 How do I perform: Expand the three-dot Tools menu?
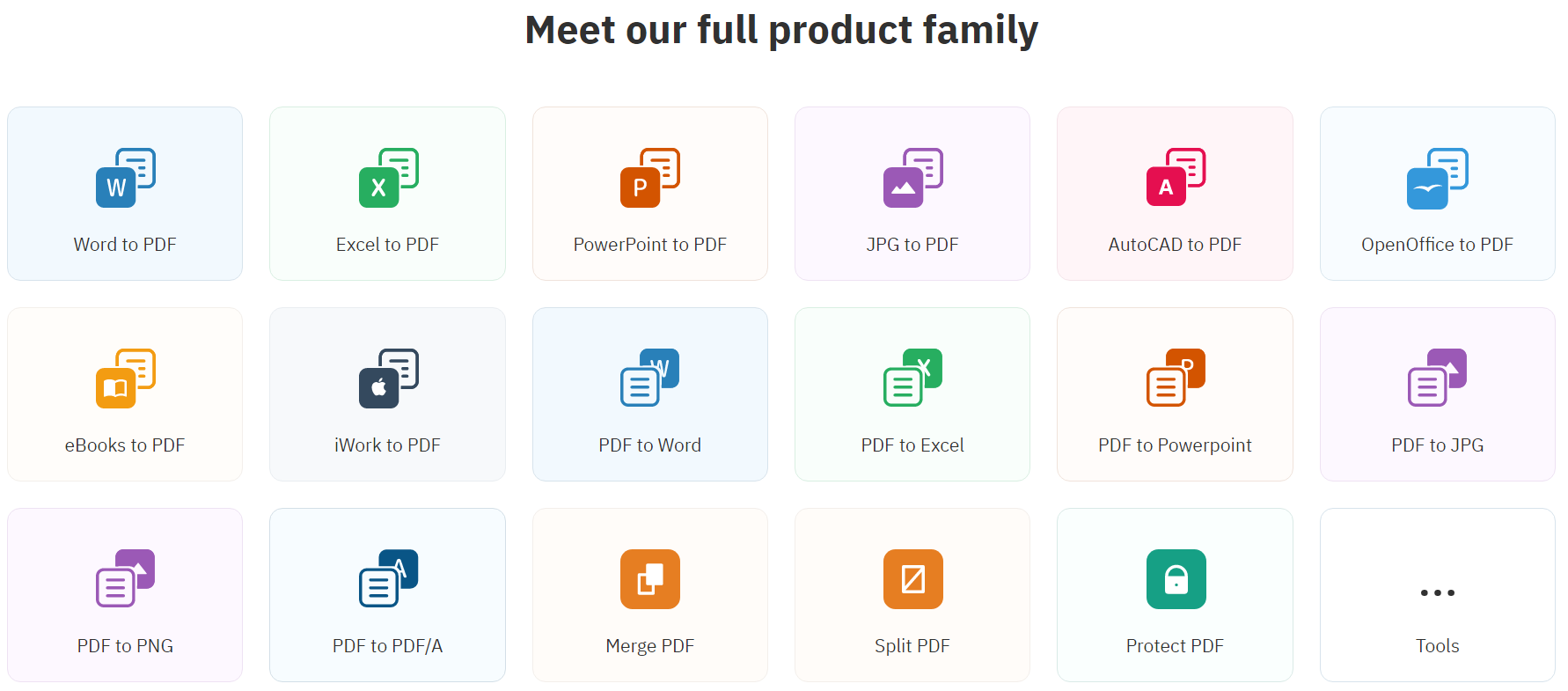[x=1438, y=592]
